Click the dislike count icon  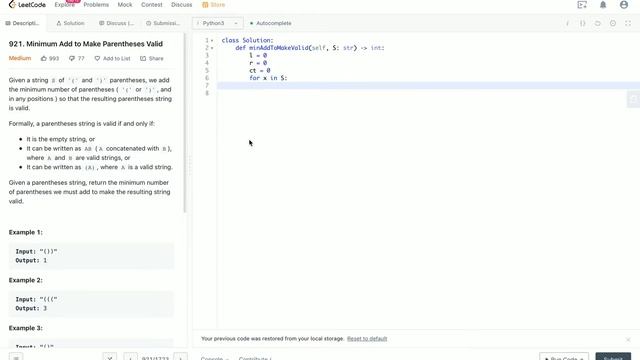72,58
